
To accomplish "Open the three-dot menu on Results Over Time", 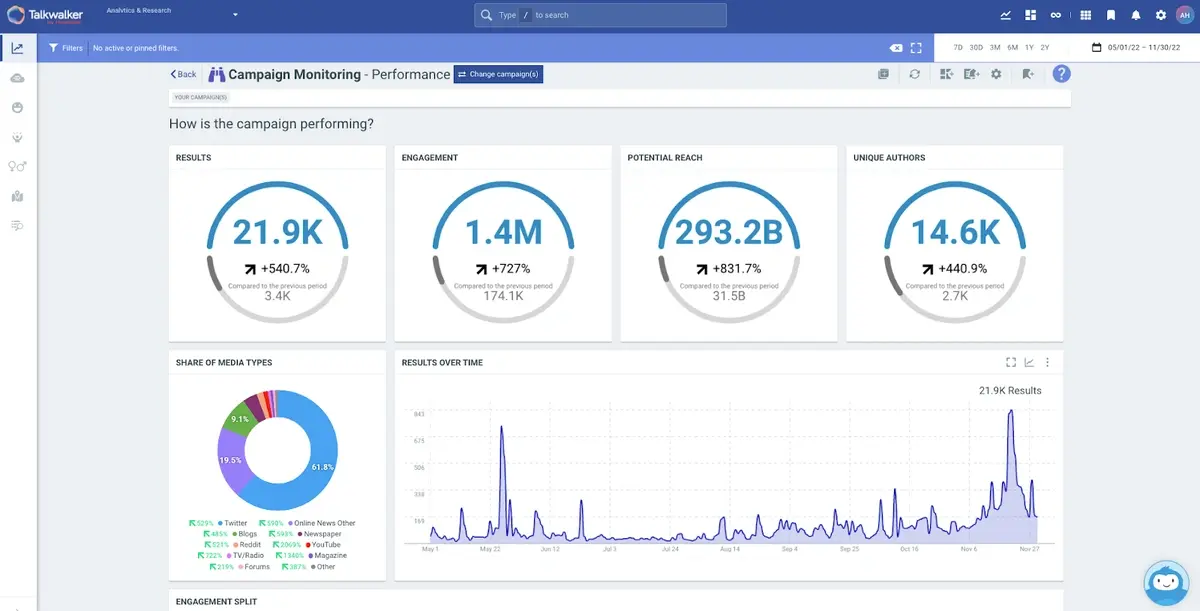I will point(1047,362).
